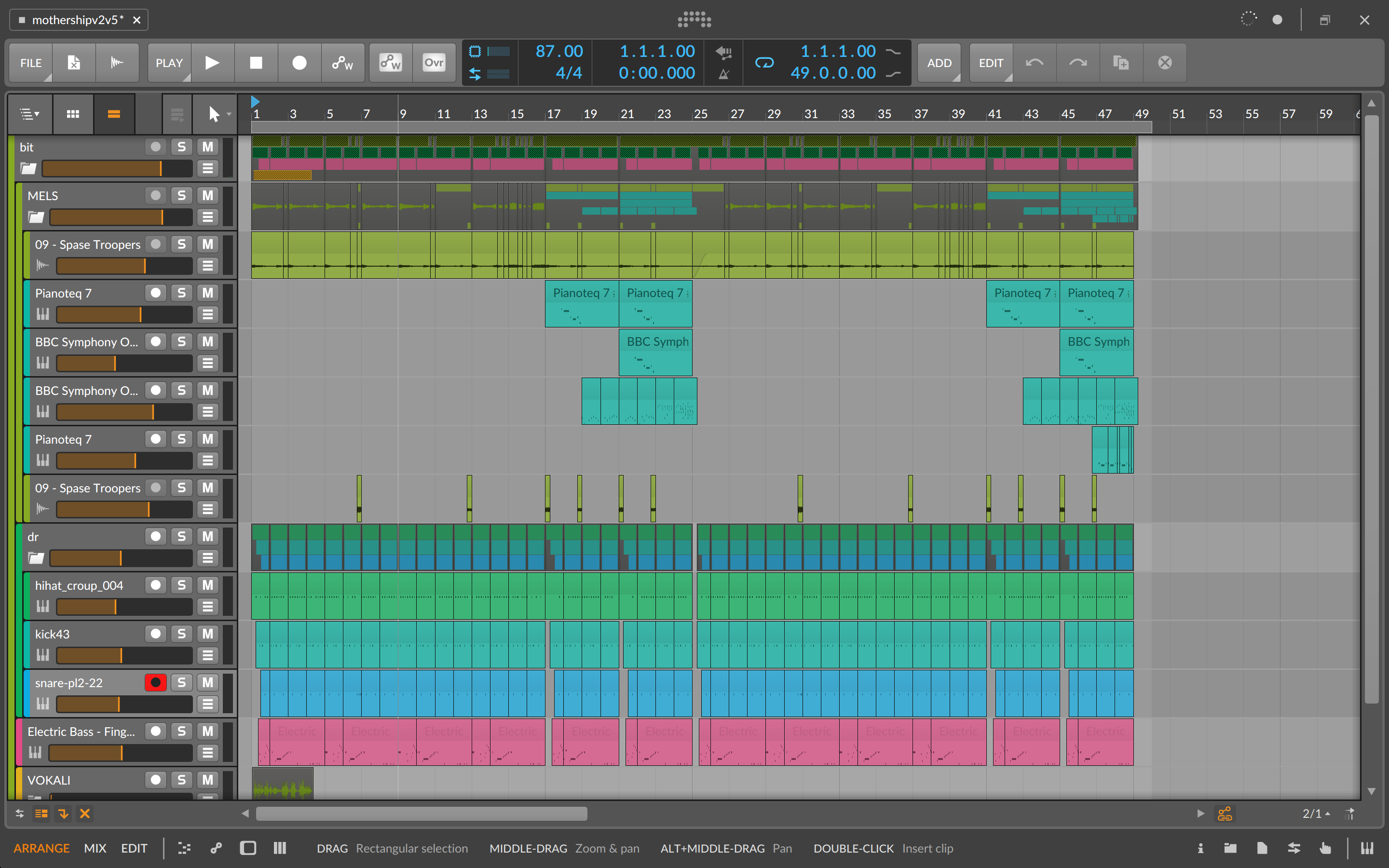The width and height of the screenshot is (1389, 868).
Task: Click the audio waveform icon beside FILE
Action: pyautogui.click(x=117, y=63)
